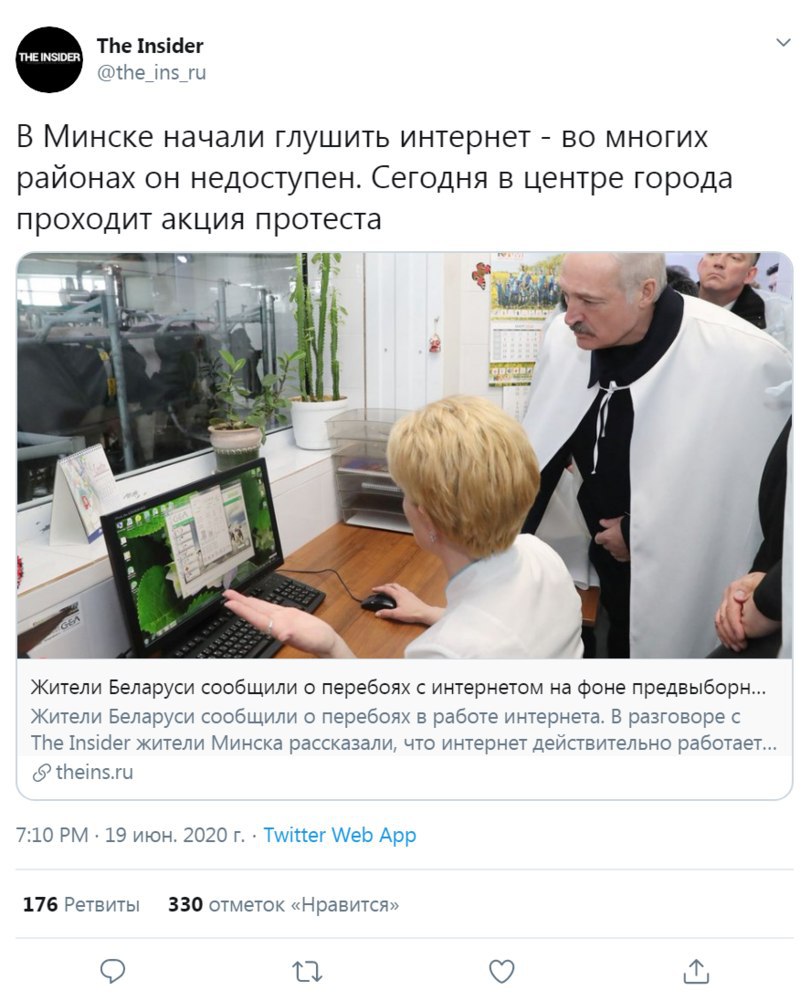Click the link card description text
This screenshot has height=1001, width=811.
404,730
